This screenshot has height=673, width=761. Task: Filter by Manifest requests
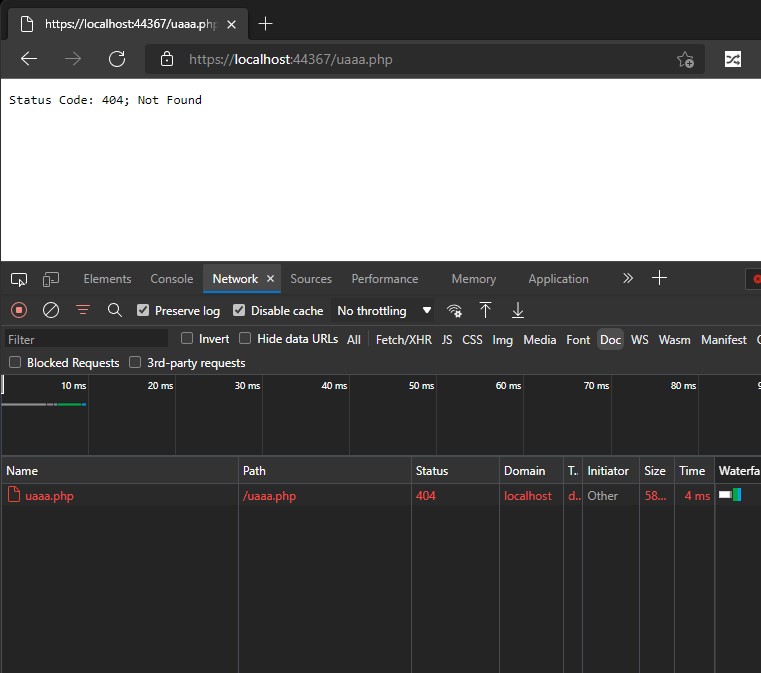pyautogui.click(x=724, y=340)
